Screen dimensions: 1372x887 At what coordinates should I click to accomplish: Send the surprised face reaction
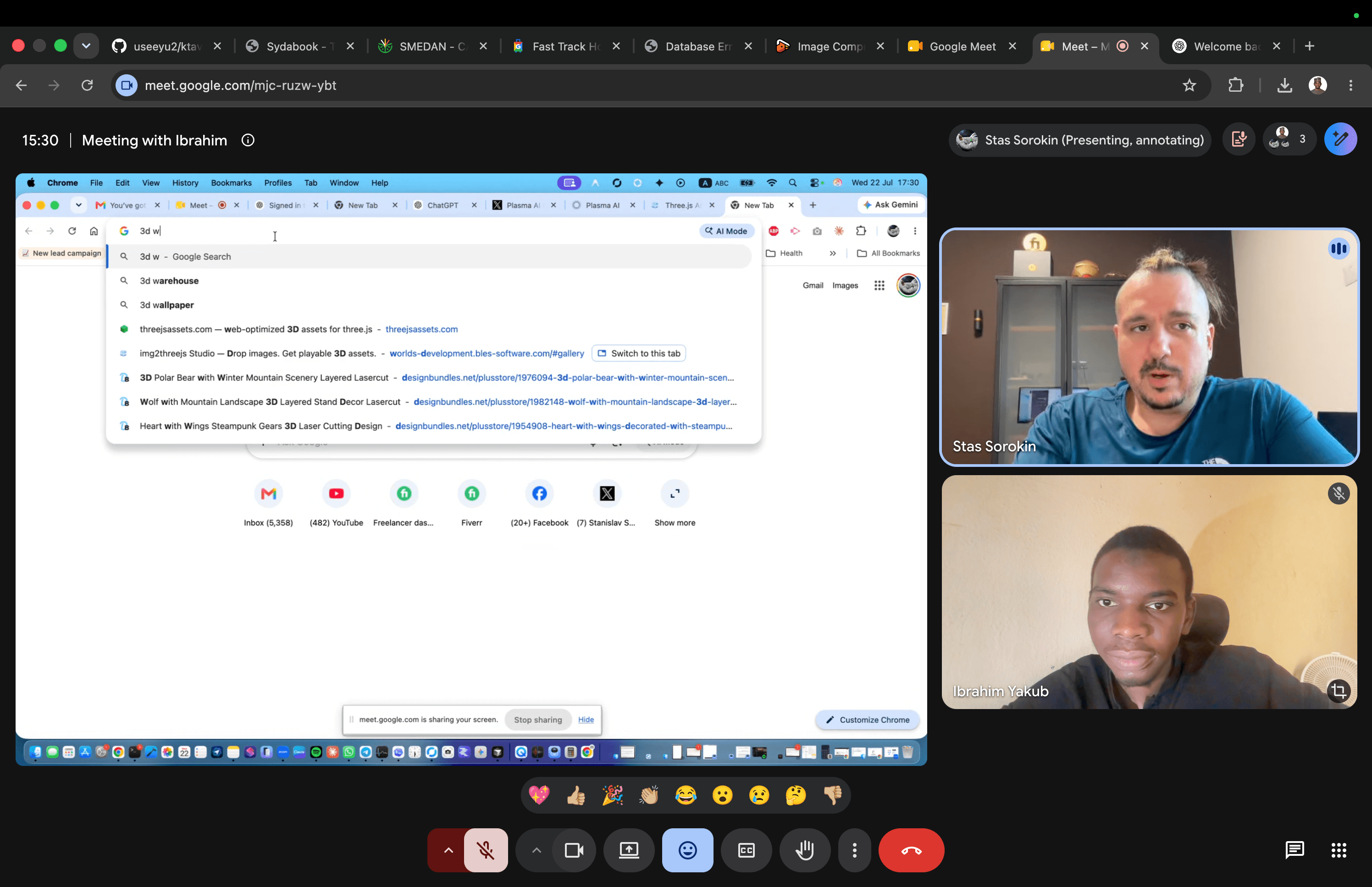coord(723,795)
